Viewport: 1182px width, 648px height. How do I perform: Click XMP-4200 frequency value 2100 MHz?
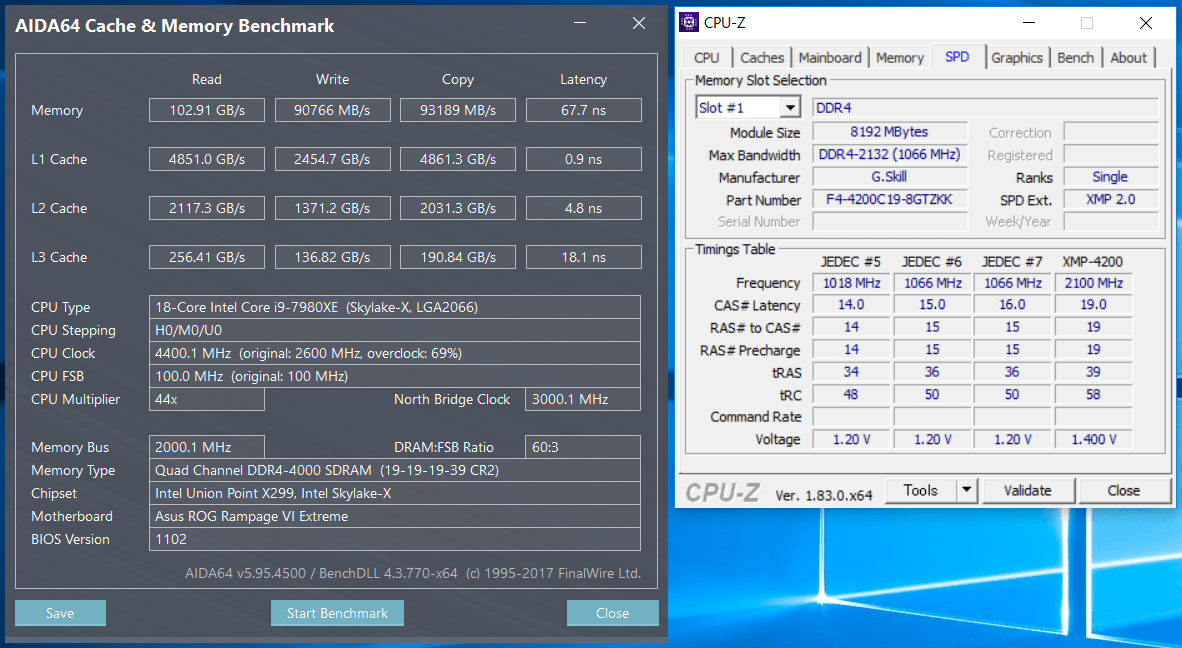tap(1094, 283)
